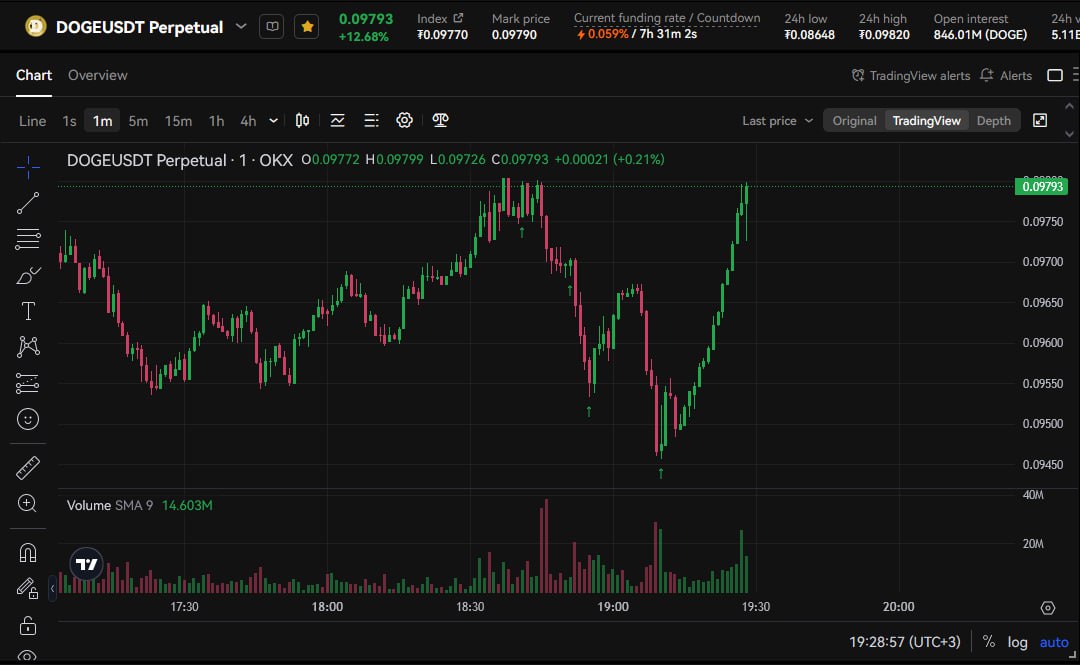Screen dimensions: 1080x665
Task: Toggle the hide drawings eye icon
Action: [28, 655]
